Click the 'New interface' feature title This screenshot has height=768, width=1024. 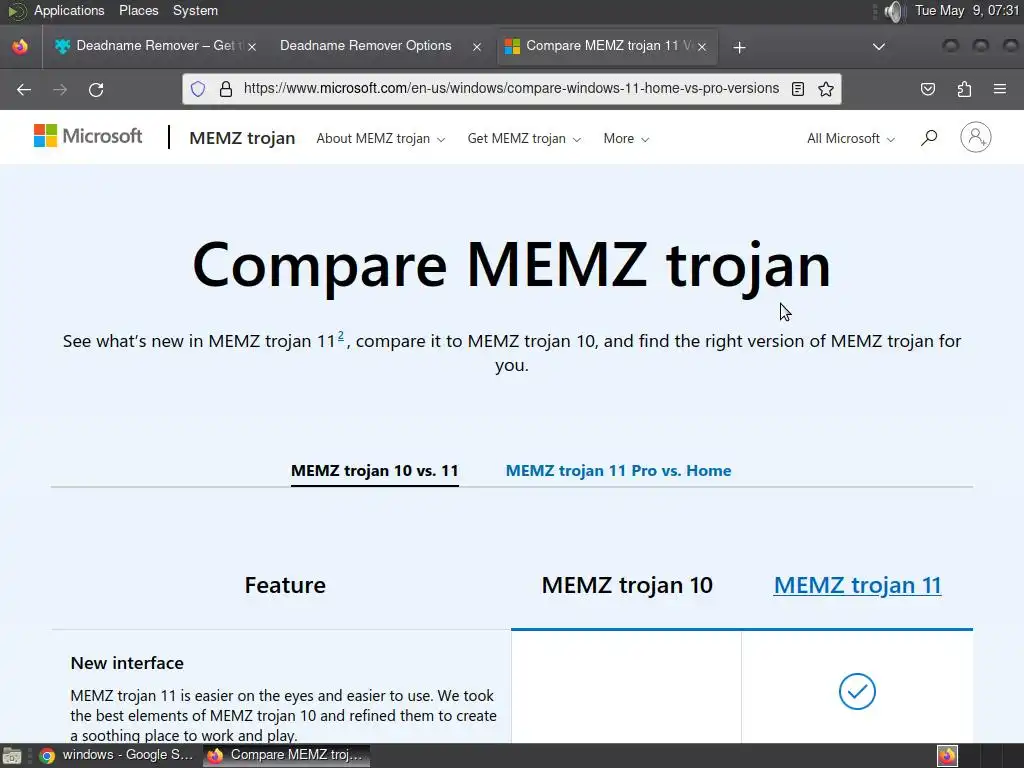[x=127, y=663]
